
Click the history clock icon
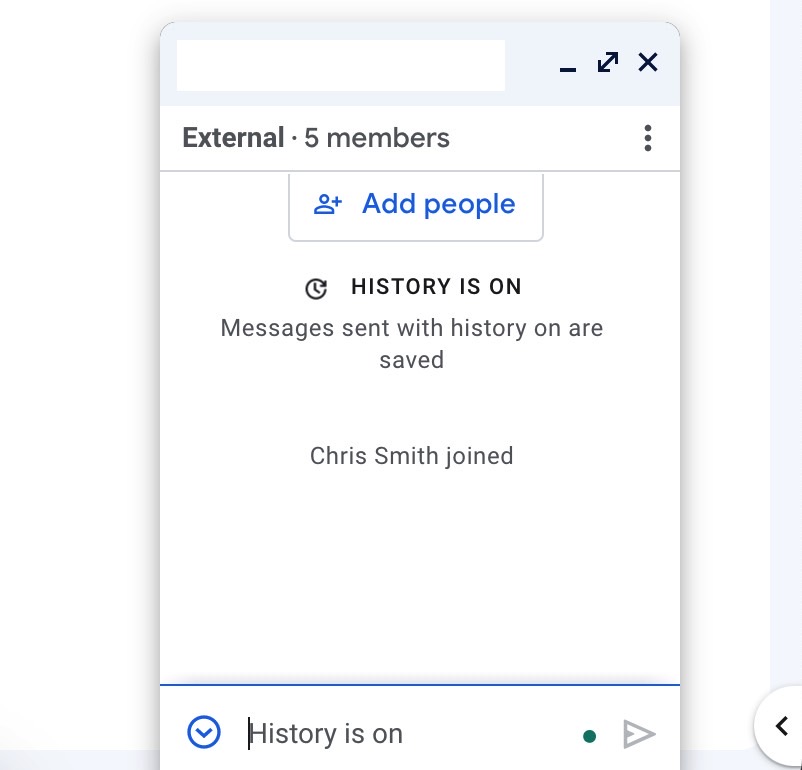316,289
